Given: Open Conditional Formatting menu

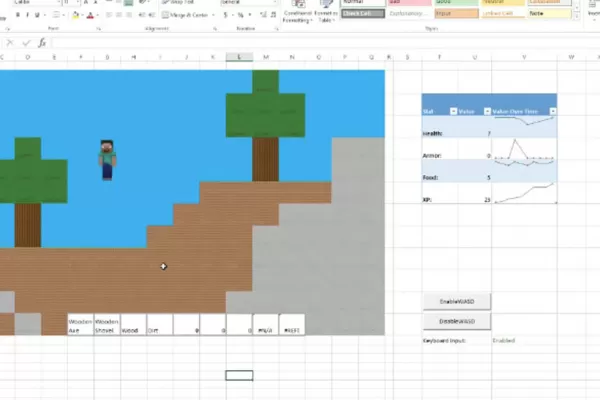Looking at the screenshot, I should 297,12.
